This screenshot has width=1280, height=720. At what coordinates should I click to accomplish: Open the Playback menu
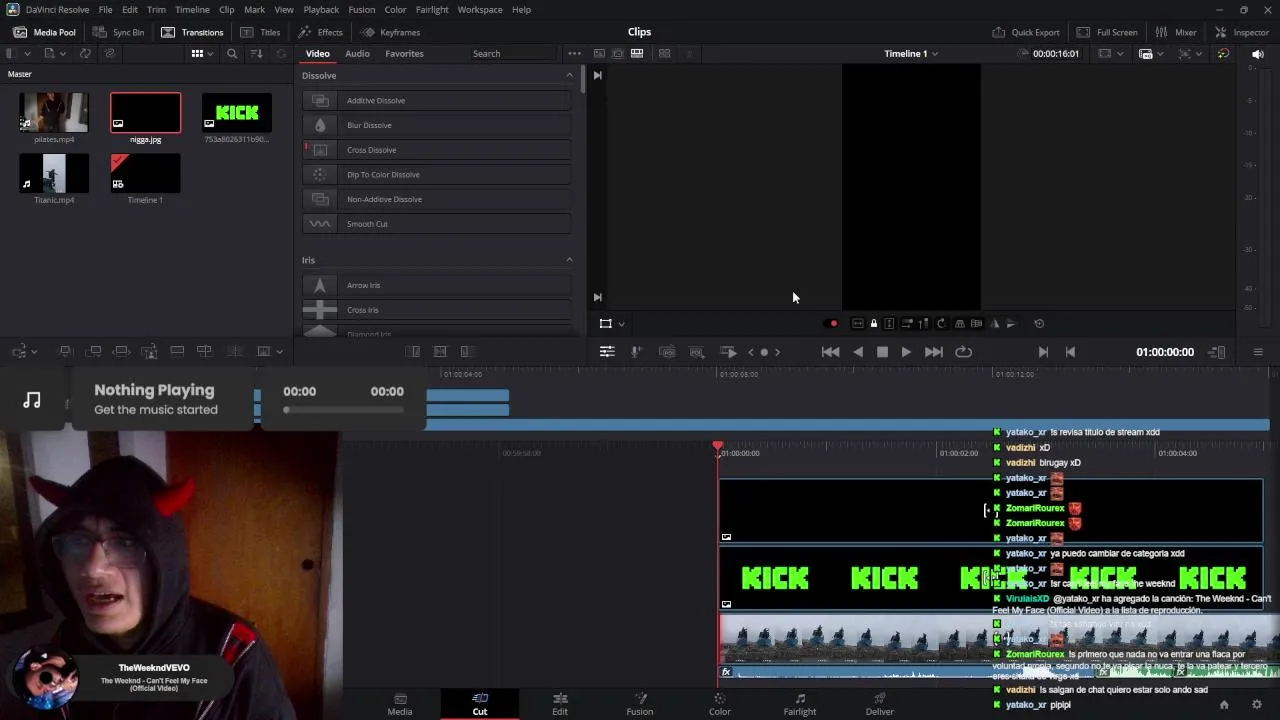(x=321, y=9)
